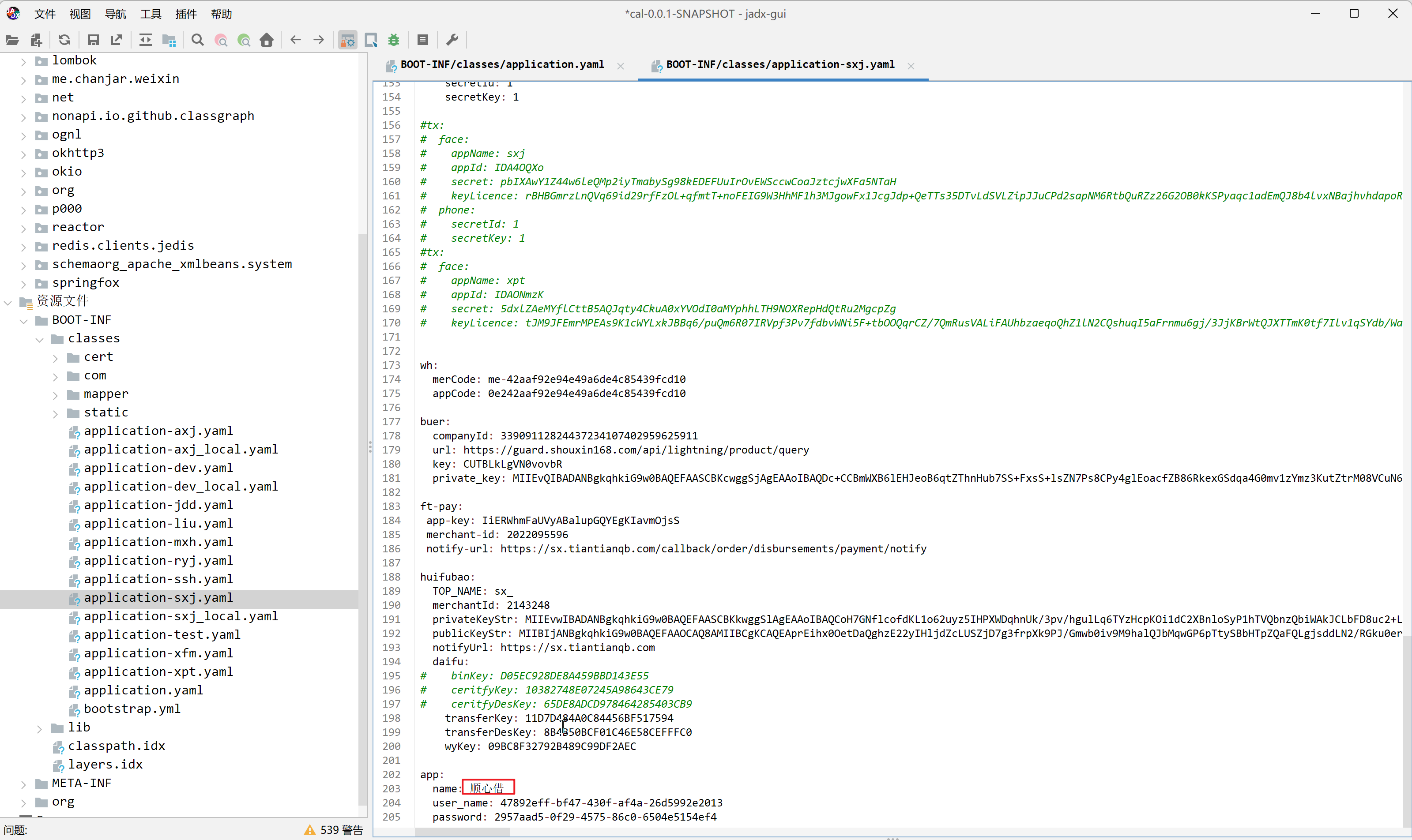Viewport: 1412px width, 840px height.
Task: Click the 539 警告 warnings indicator
Action: click(335, 830)
